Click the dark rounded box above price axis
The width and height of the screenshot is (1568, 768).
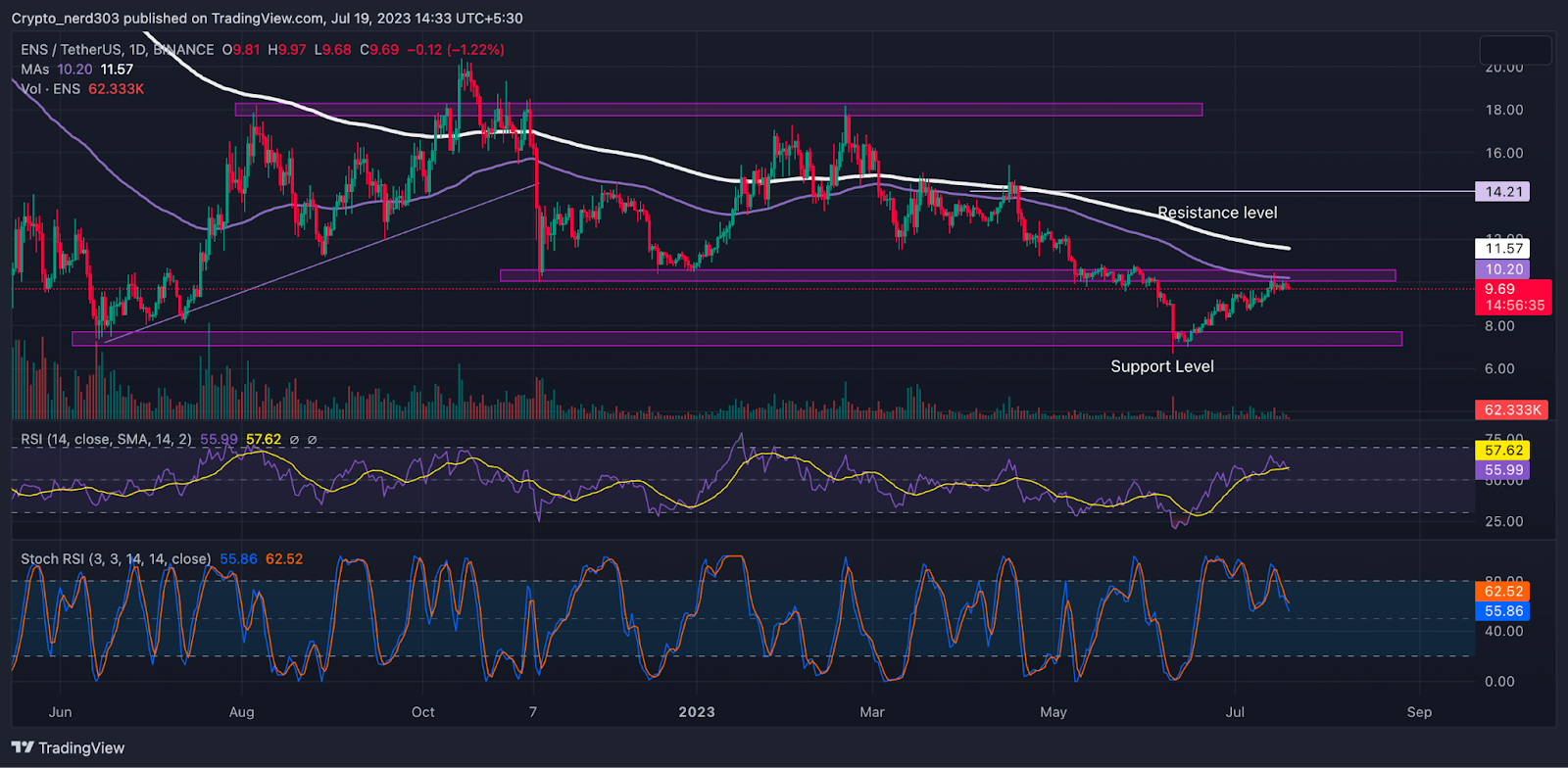(x=1515, y=50)
